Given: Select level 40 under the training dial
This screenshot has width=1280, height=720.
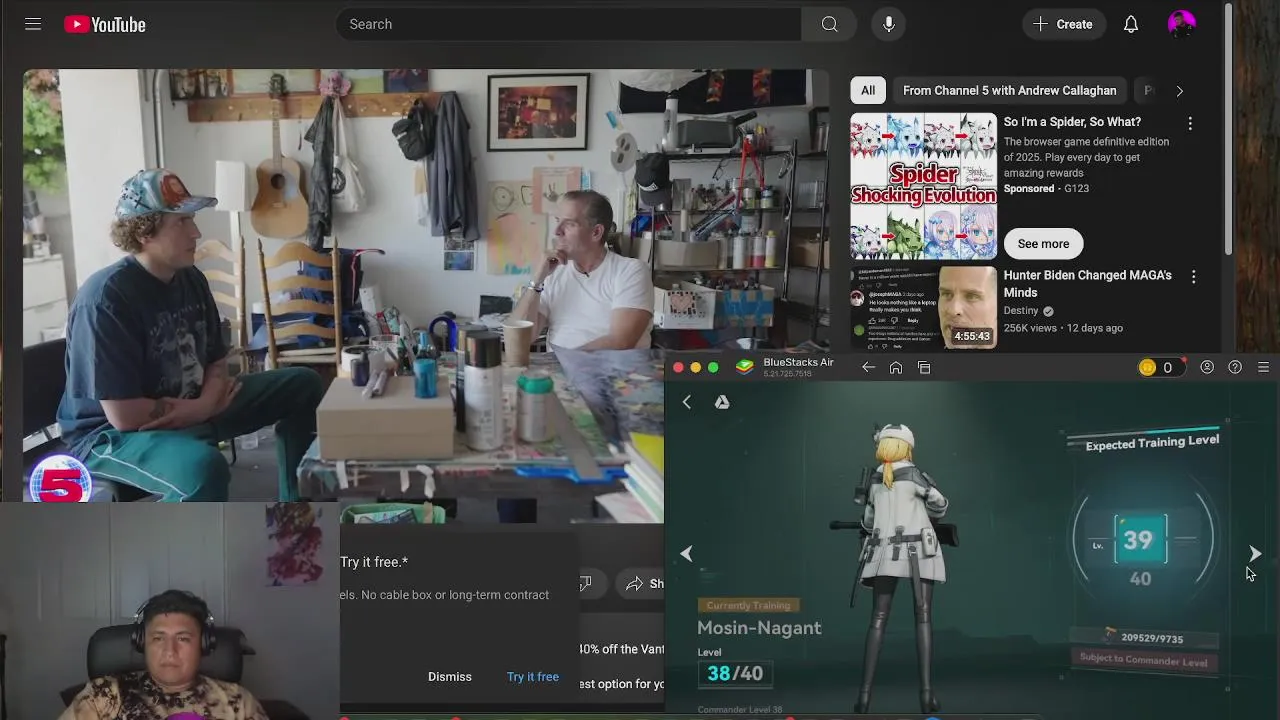Looking at the screenshot, I should click(1140, 579).
